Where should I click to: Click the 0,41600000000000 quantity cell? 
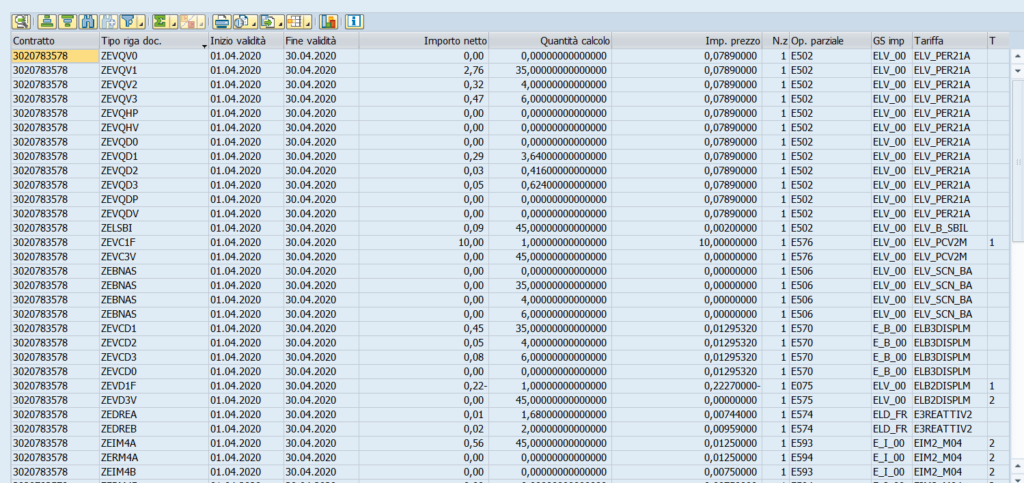tap(550, 170)
